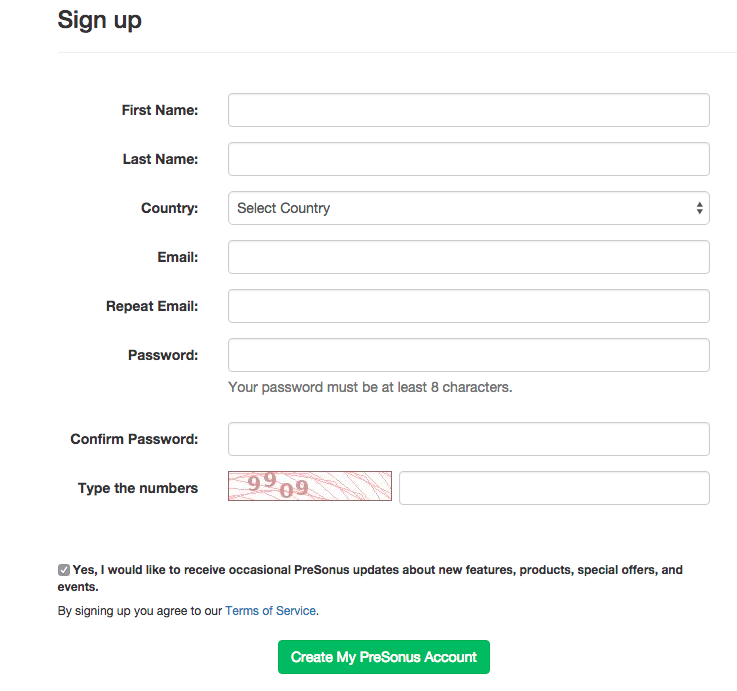Viewport: 737px width, 691px height.
Task: Open the Terms of Service link
Action: pyautogui.click(x=270, y=610)
